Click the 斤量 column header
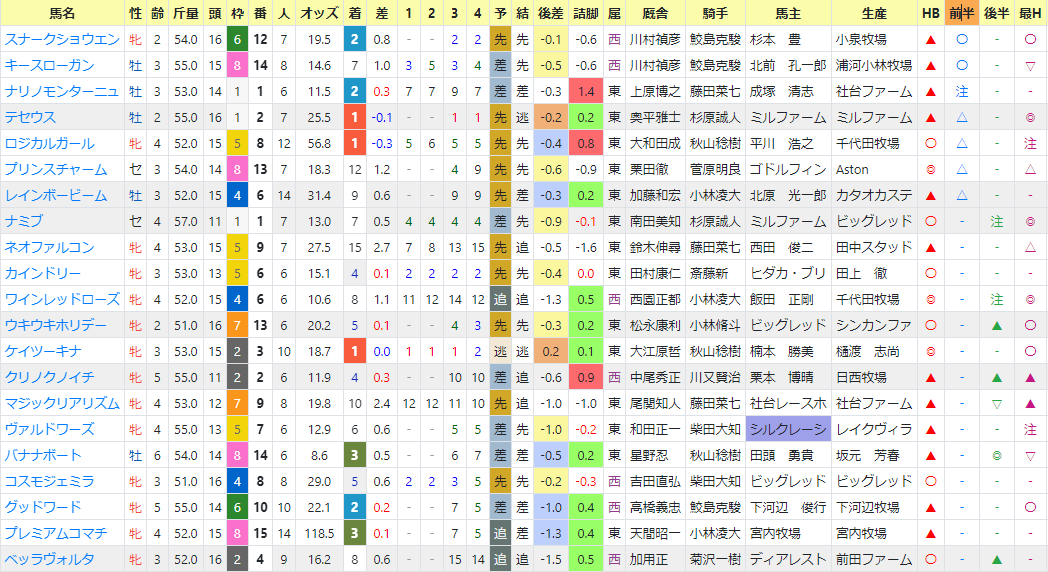Screen dimensions: 1048x572 (x=186, y=13)
